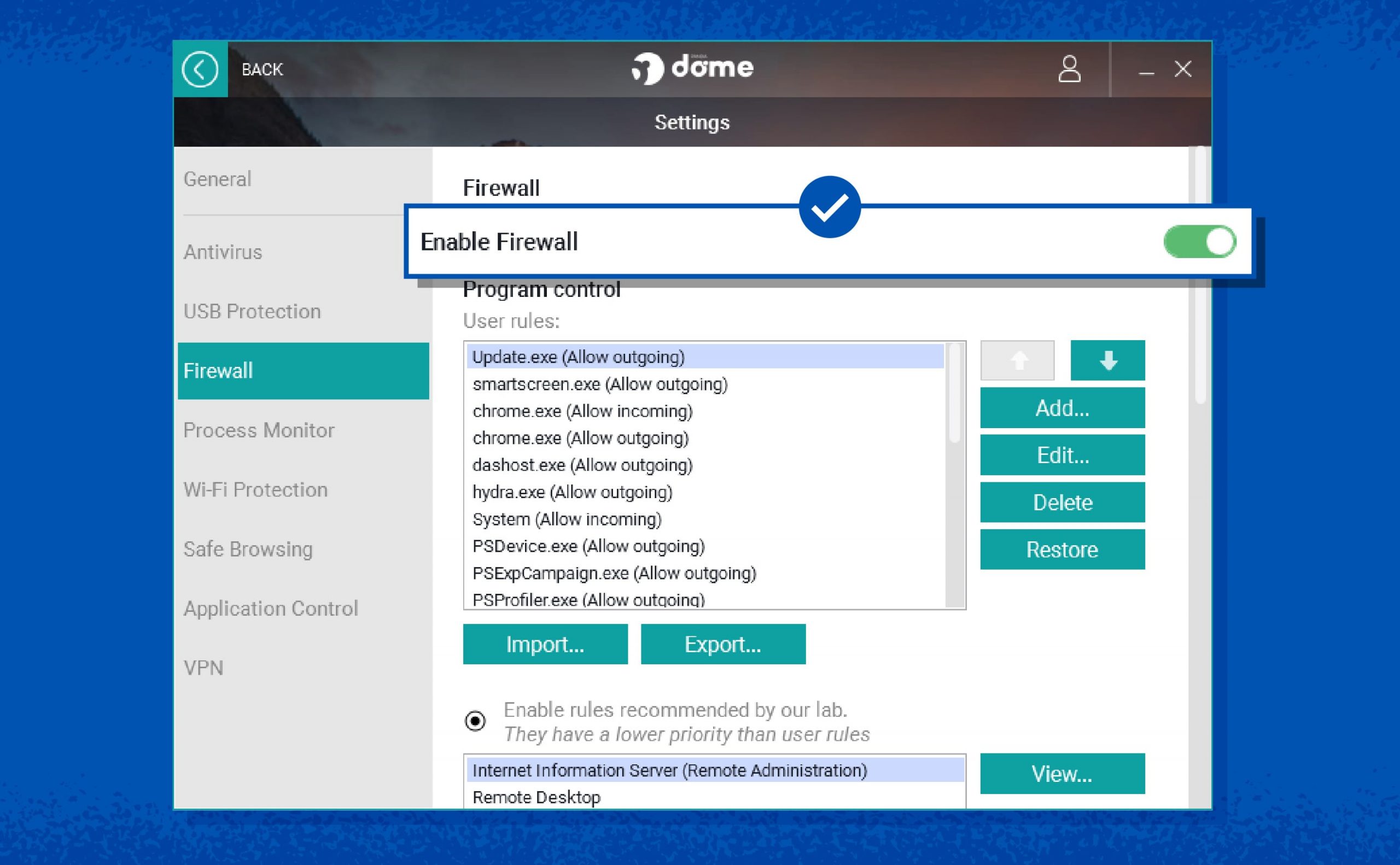Restore default firewall rules
Screen dimensions: 1400x865
click(x=1062, y=549)
